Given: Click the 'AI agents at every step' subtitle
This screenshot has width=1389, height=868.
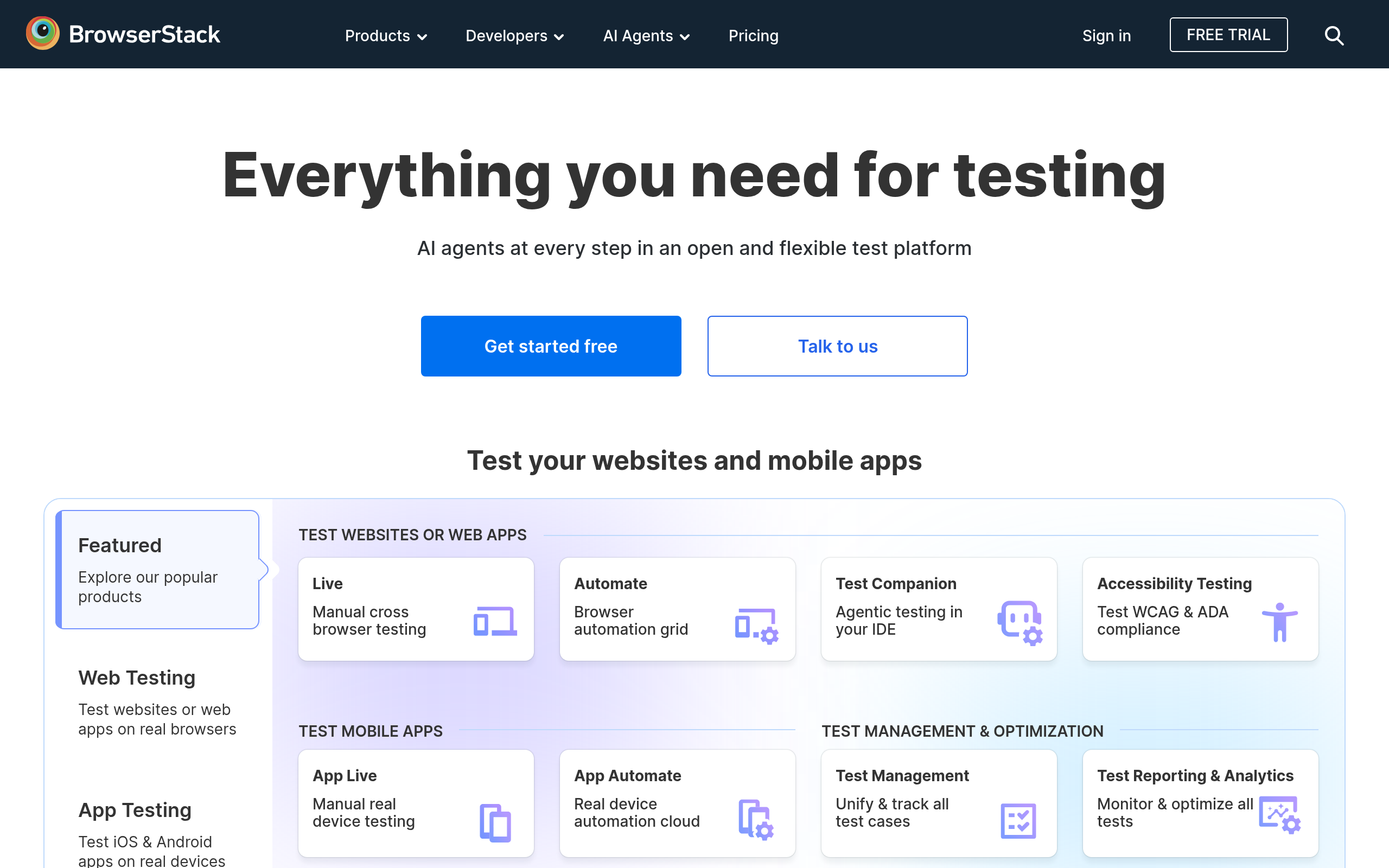Looking at the screenshot, I should (694, 248).
